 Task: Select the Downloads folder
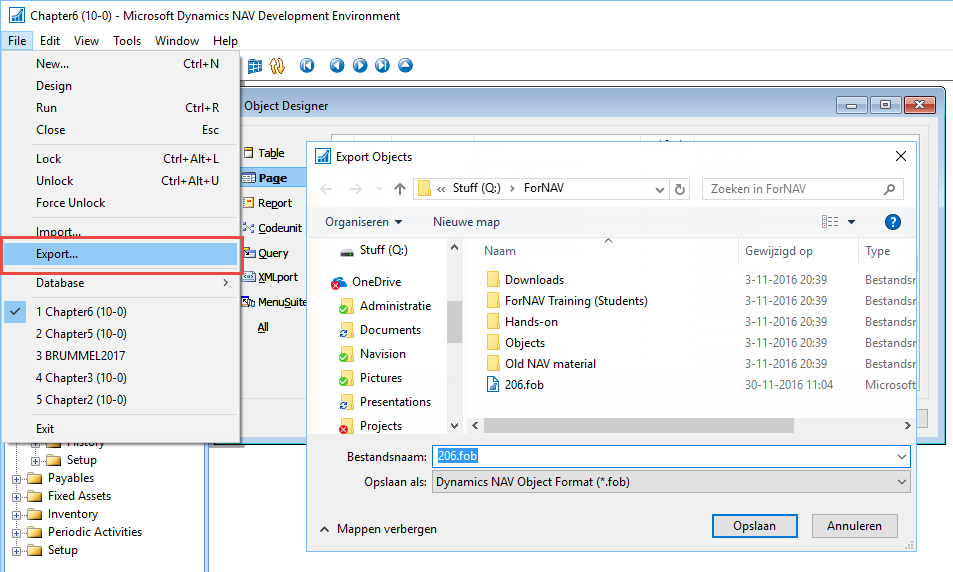click(x=534, y=280)
